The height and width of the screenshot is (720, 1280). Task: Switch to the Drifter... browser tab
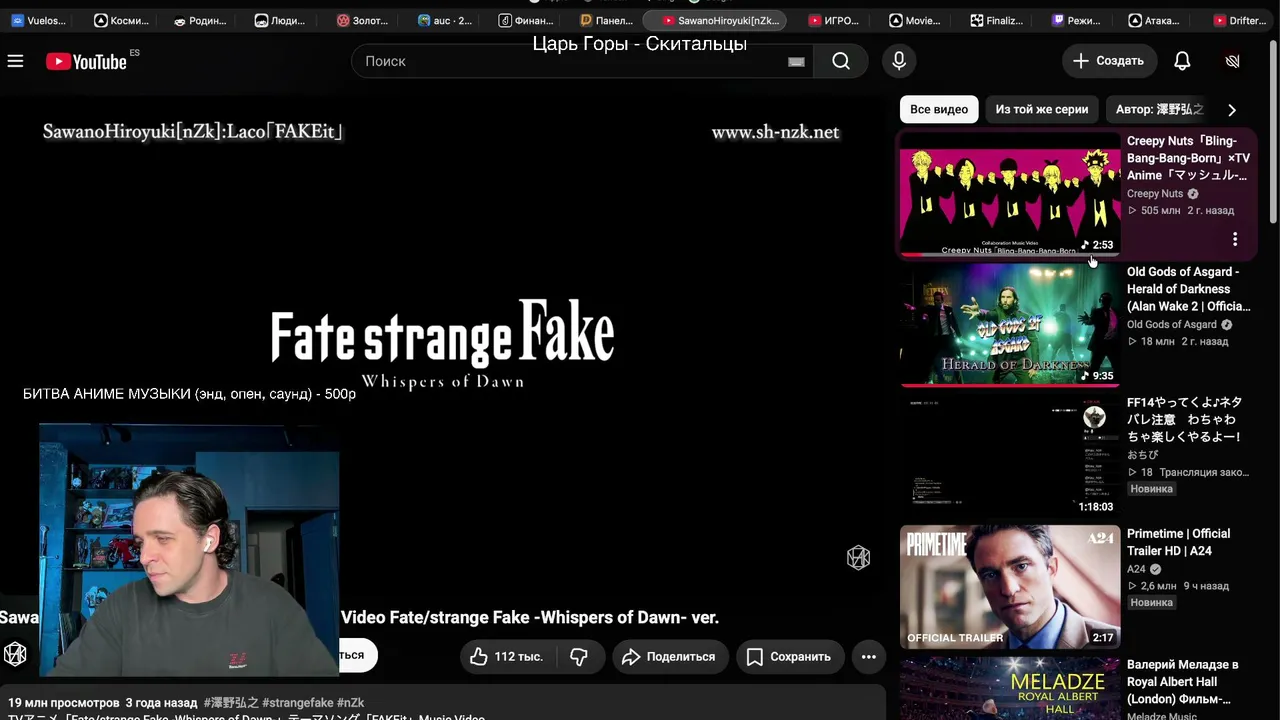(x=1240, y=20)
